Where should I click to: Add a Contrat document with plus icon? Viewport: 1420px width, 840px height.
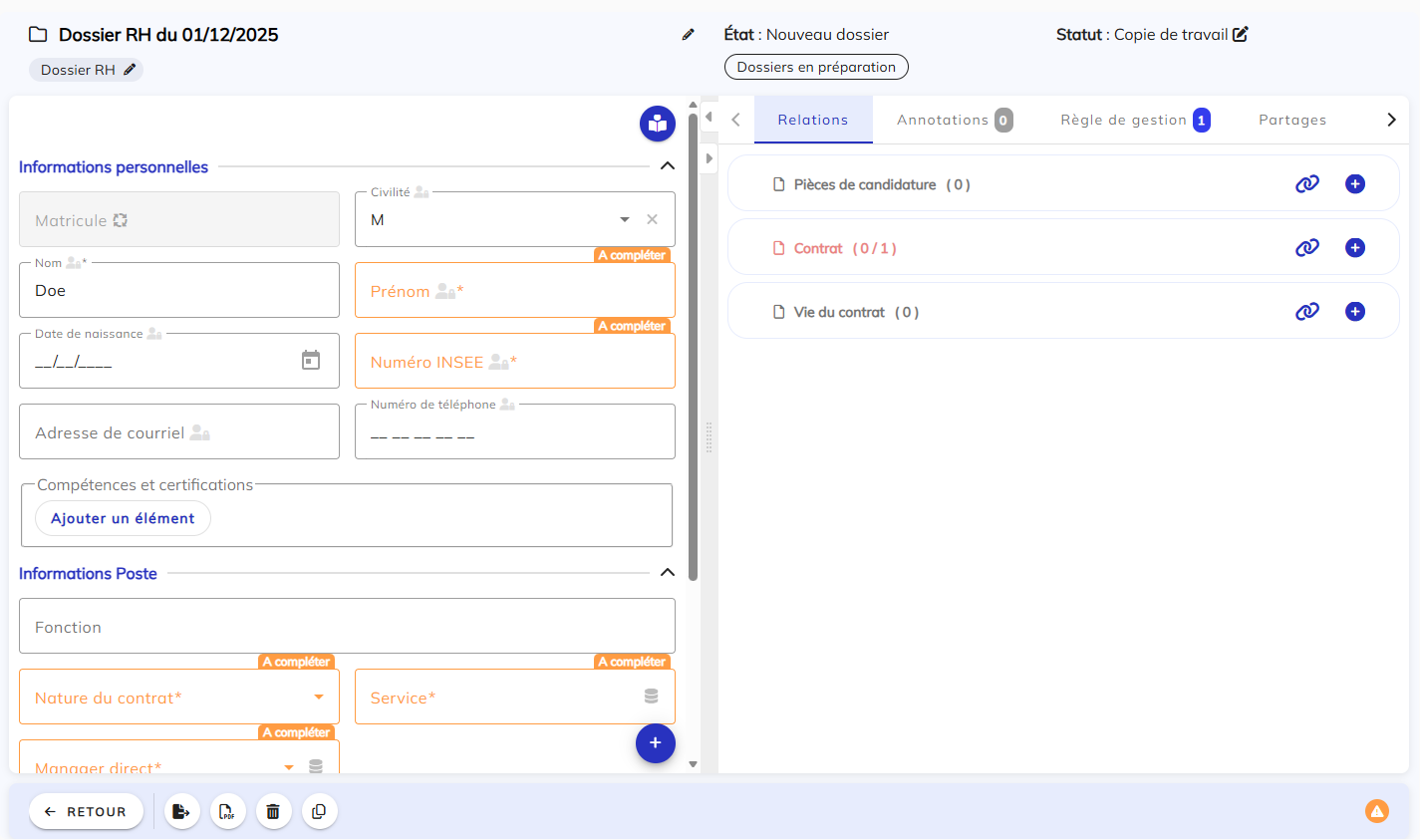tap(1354, 248)
